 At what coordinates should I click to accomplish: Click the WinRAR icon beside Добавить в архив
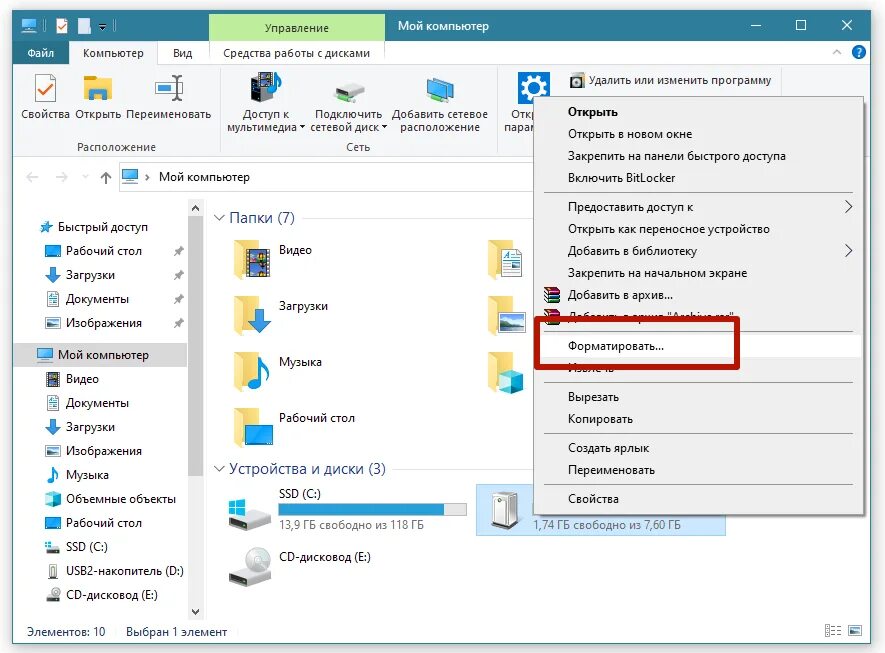point(551,295)
